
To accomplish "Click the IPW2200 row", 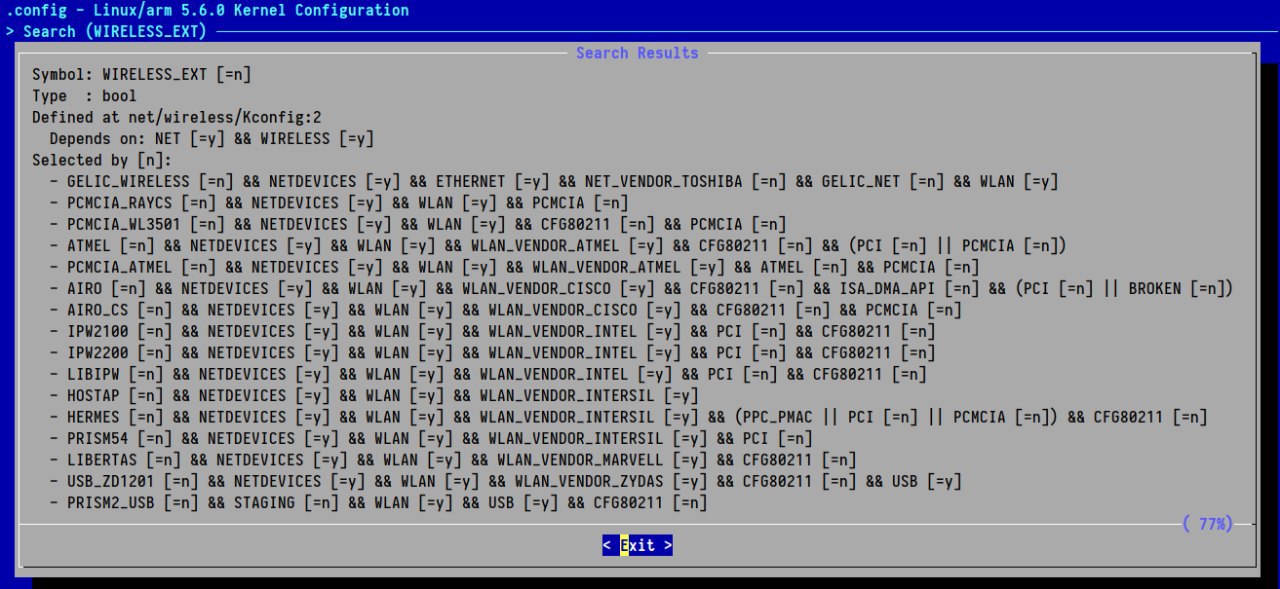I will (x=493, y=353).
